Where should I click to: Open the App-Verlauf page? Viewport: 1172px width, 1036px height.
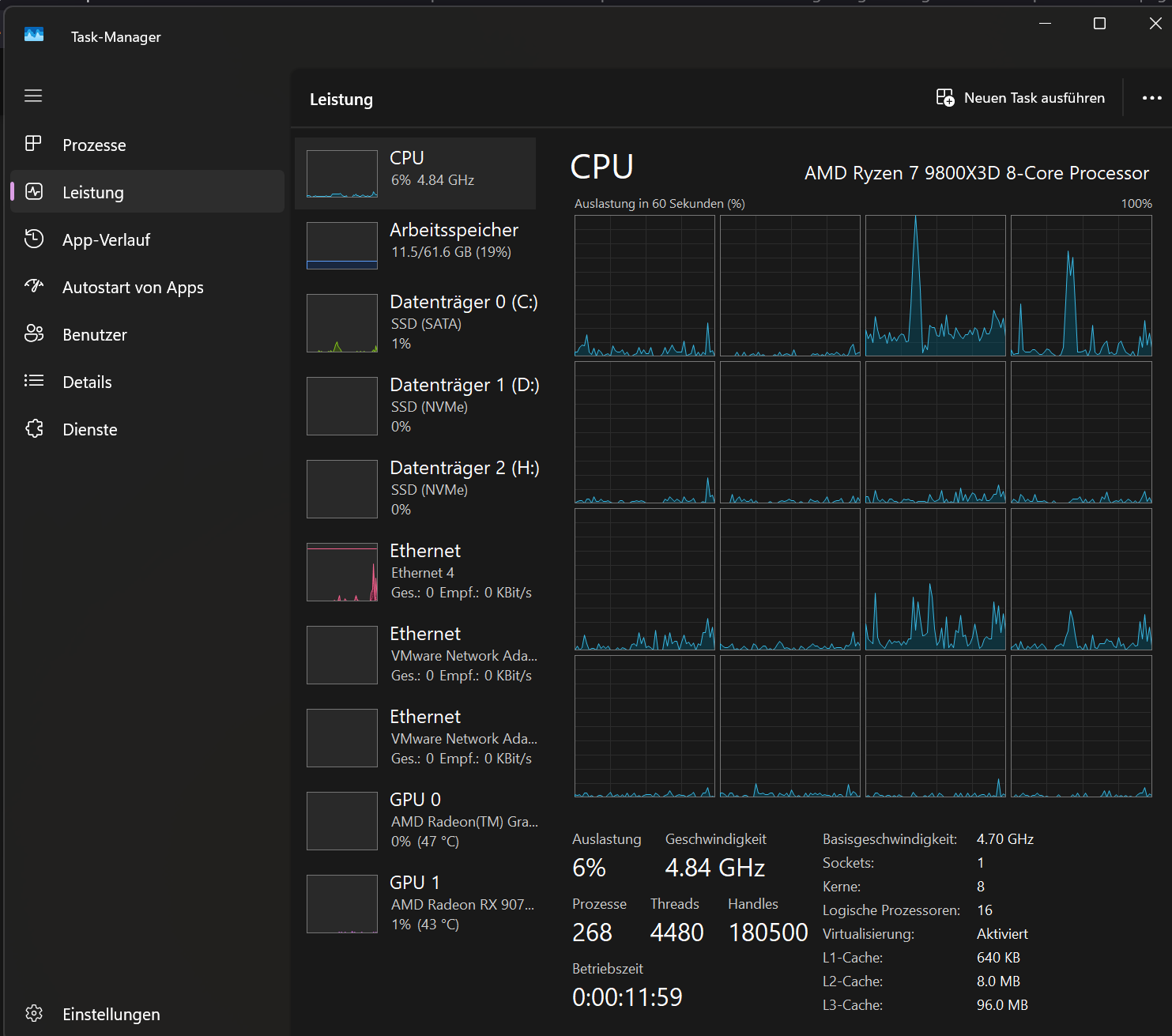[147, 239]
